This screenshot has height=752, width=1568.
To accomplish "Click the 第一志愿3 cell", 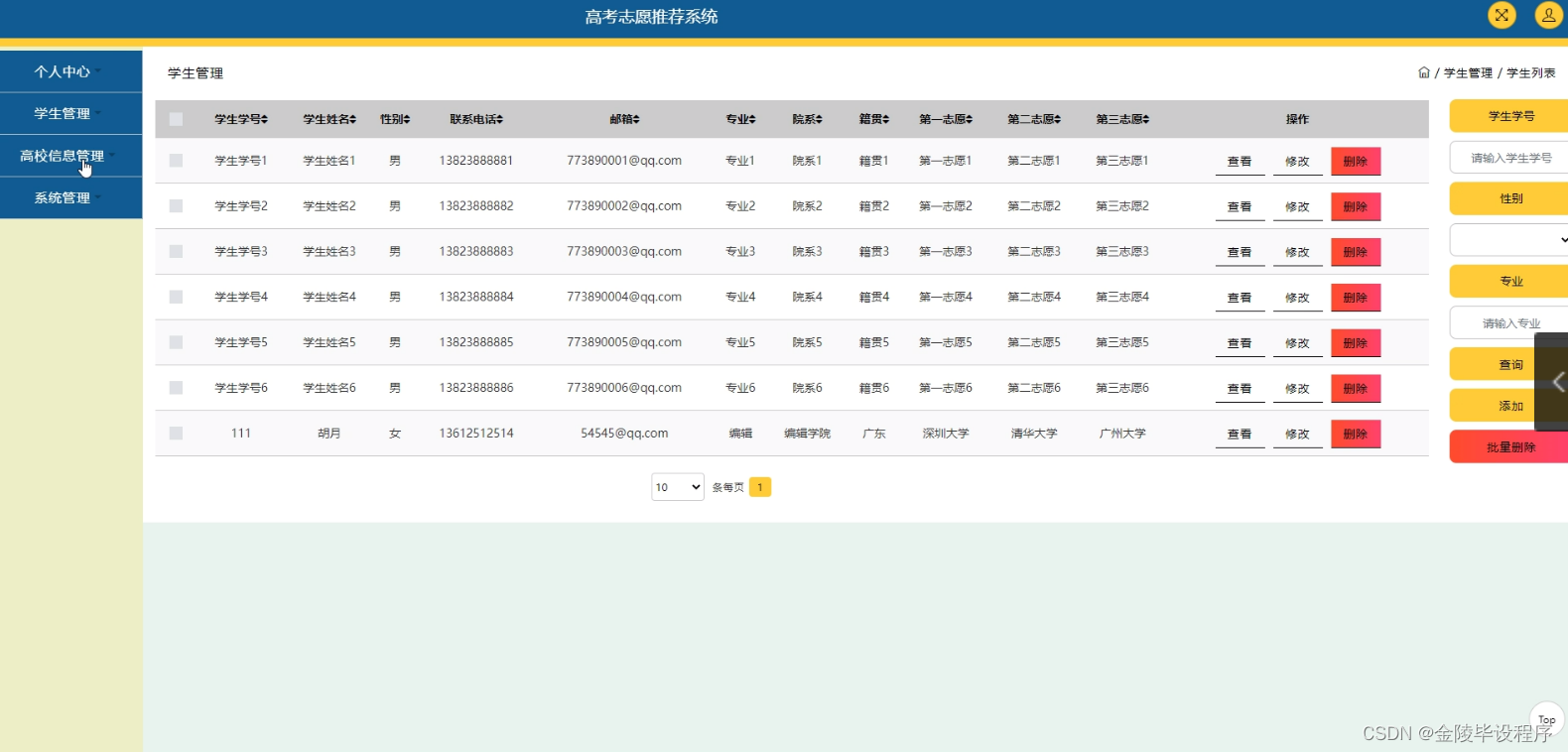I will tap(946, 252).
